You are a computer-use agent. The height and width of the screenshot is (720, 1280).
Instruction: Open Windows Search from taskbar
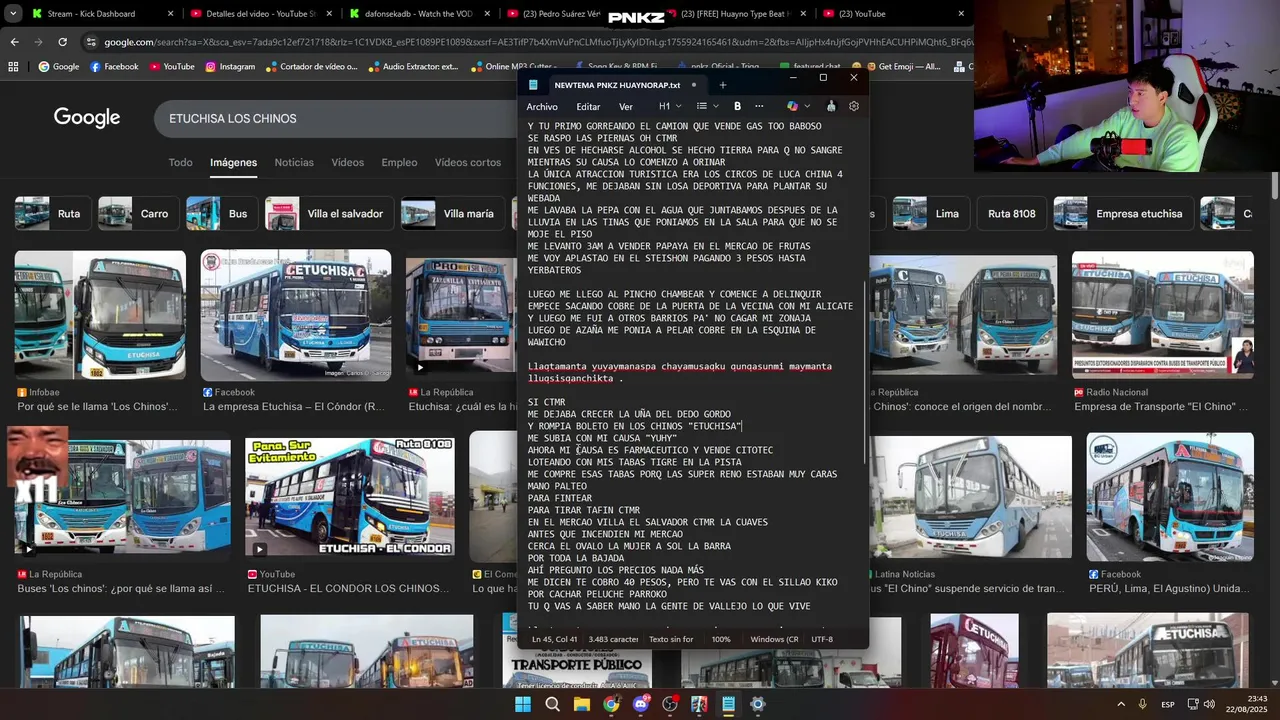coord(552,704)
